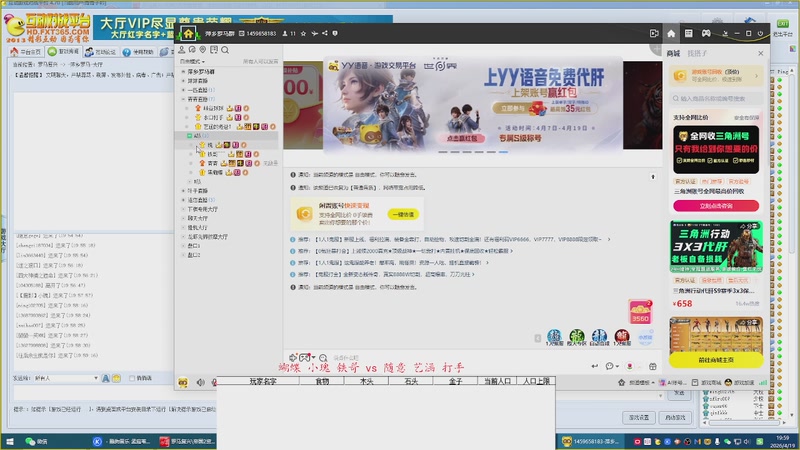Click the pin icon beside the top announcement

653,177
